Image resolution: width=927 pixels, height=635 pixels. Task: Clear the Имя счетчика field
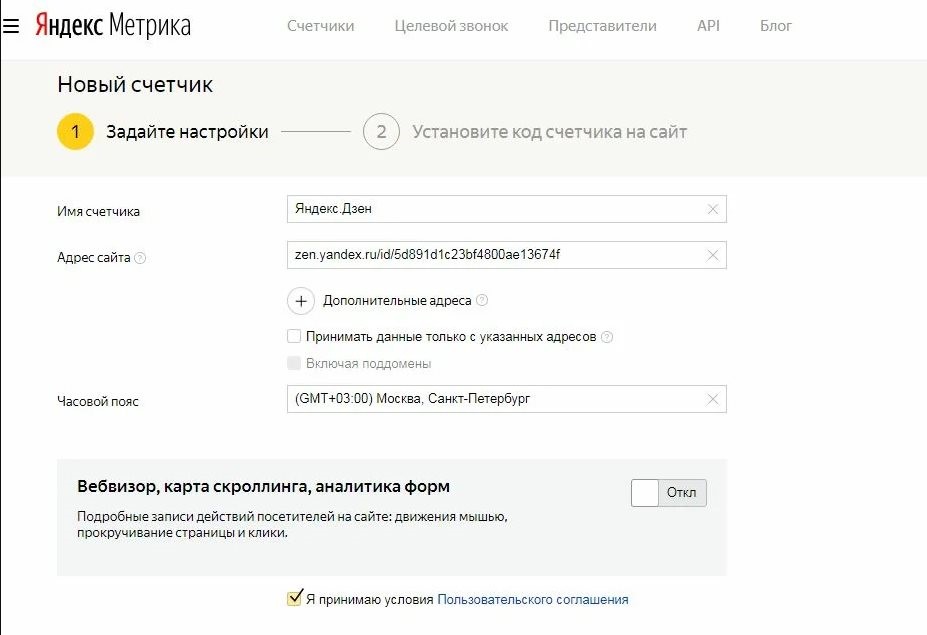tap(712, 209)
